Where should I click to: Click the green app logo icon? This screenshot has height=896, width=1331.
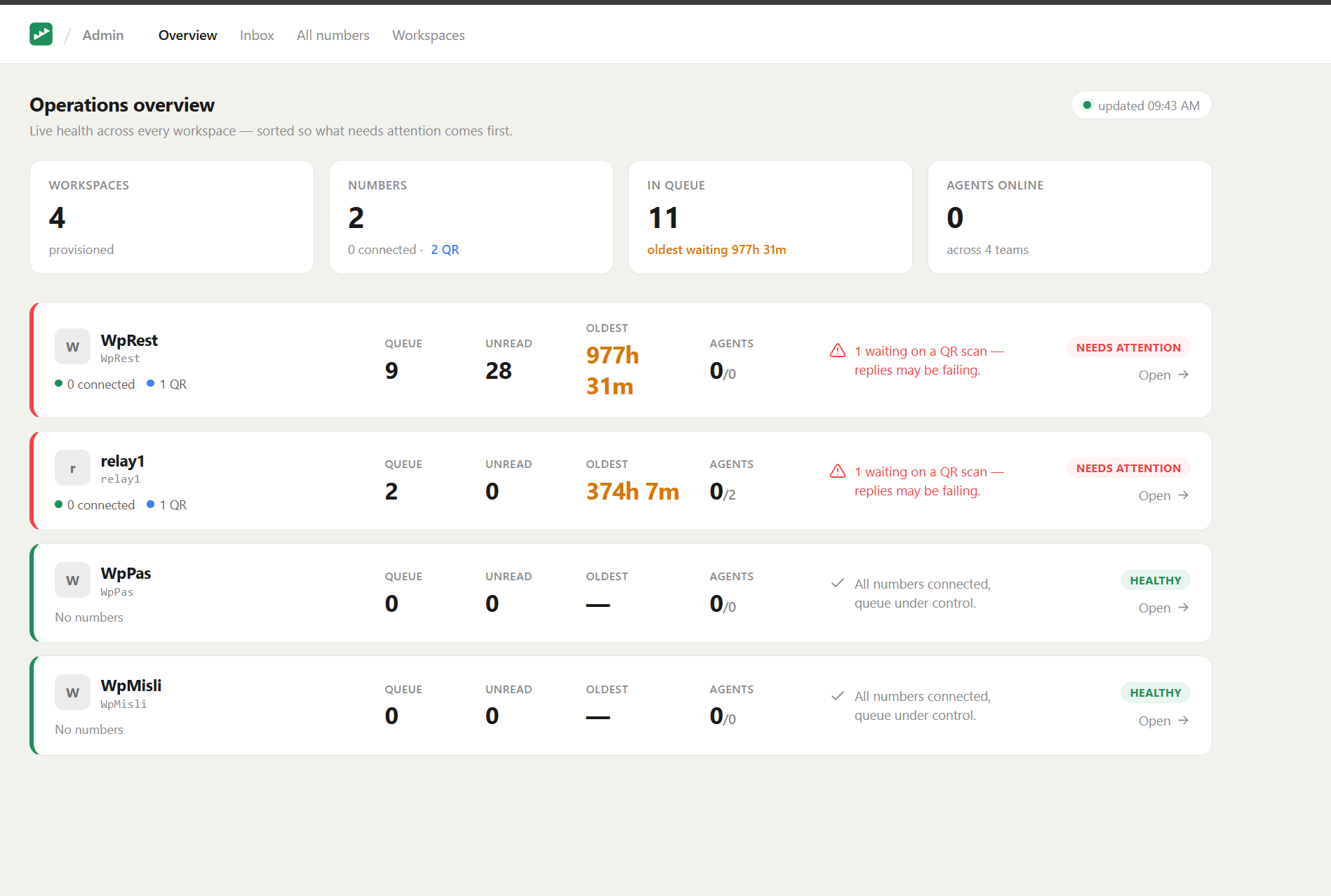point(41,34)
